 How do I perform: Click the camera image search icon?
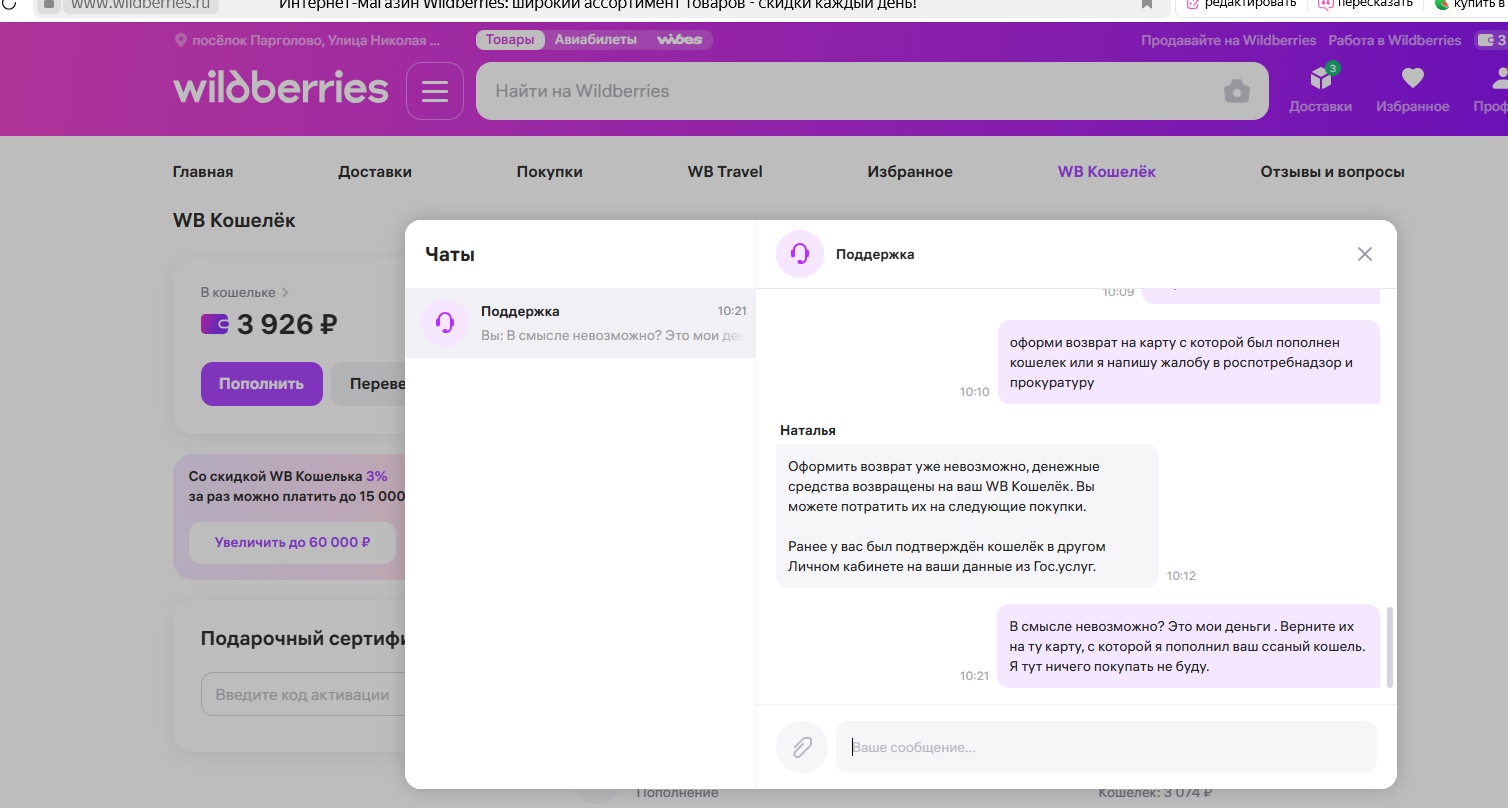[1237, 91]
